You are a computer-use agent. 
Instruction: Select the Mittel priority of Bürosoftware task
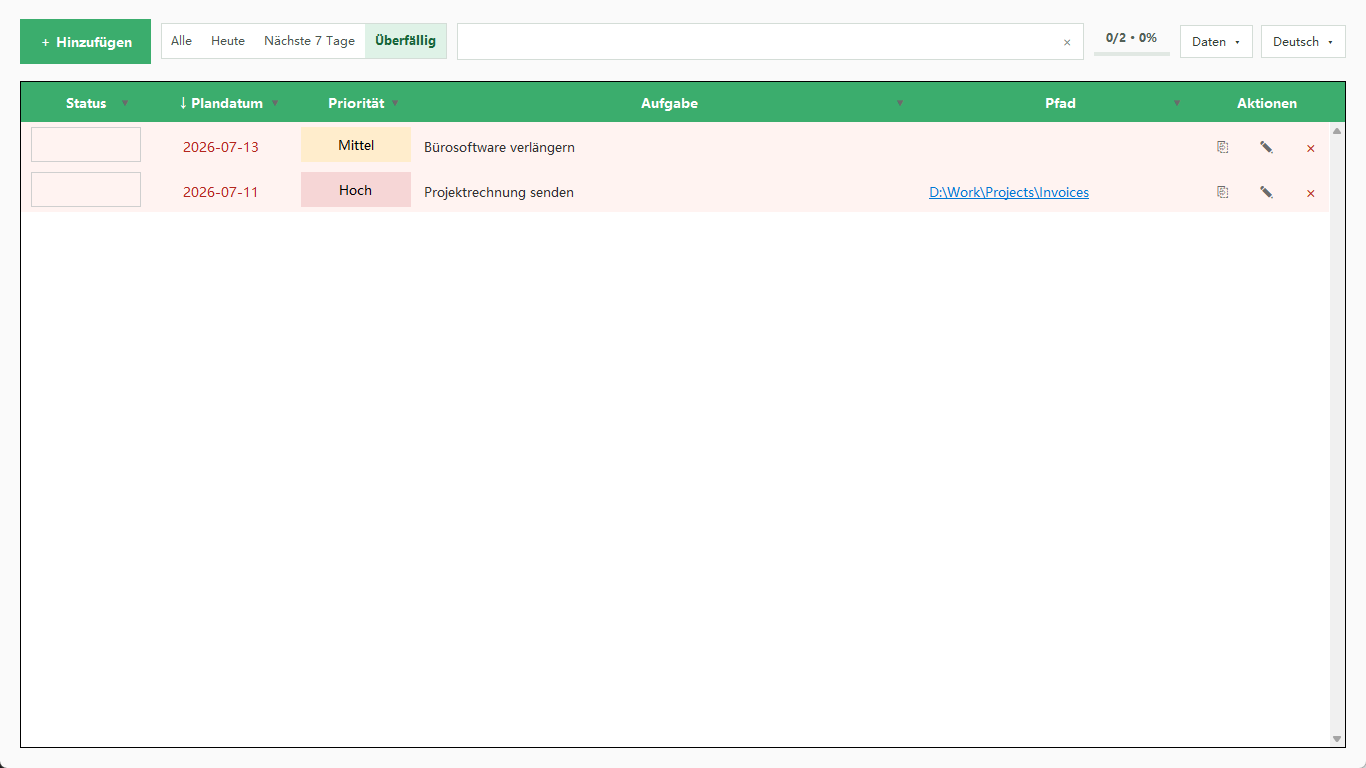pos(356,145)
